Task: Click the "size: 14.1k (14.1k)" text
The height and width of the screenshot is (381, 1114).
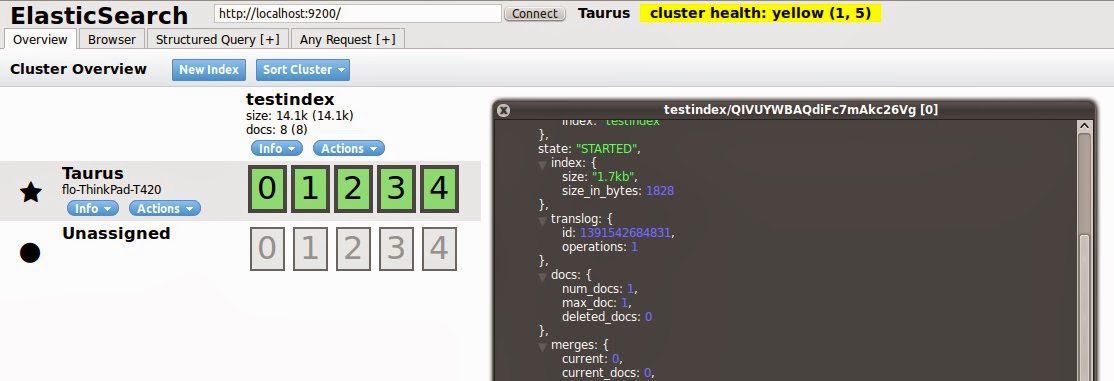Action: coord(300,115)
